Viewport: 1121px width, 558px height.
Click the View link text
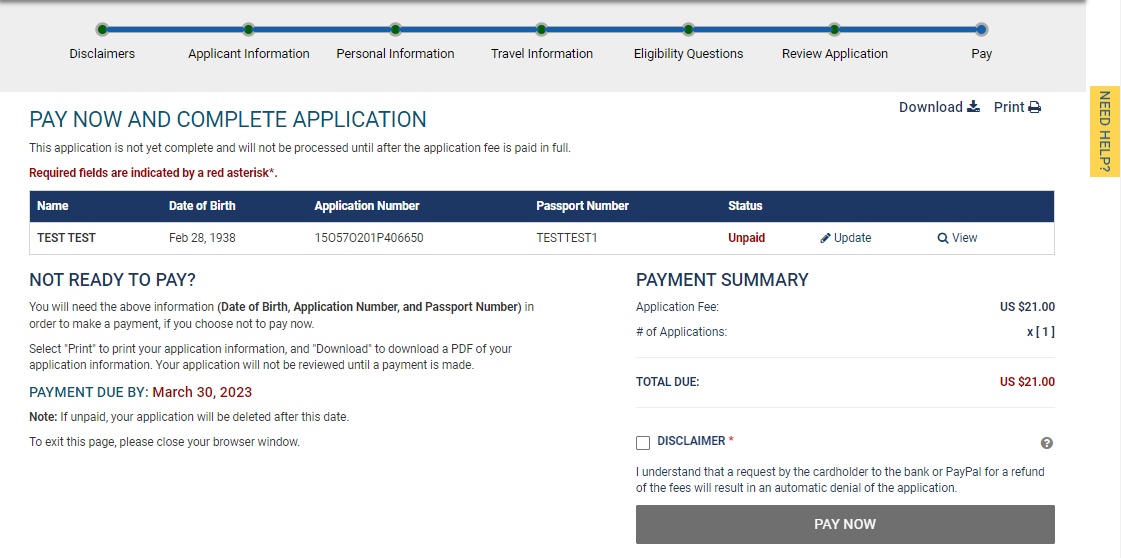pyautogui.click(x=964, y=238)
